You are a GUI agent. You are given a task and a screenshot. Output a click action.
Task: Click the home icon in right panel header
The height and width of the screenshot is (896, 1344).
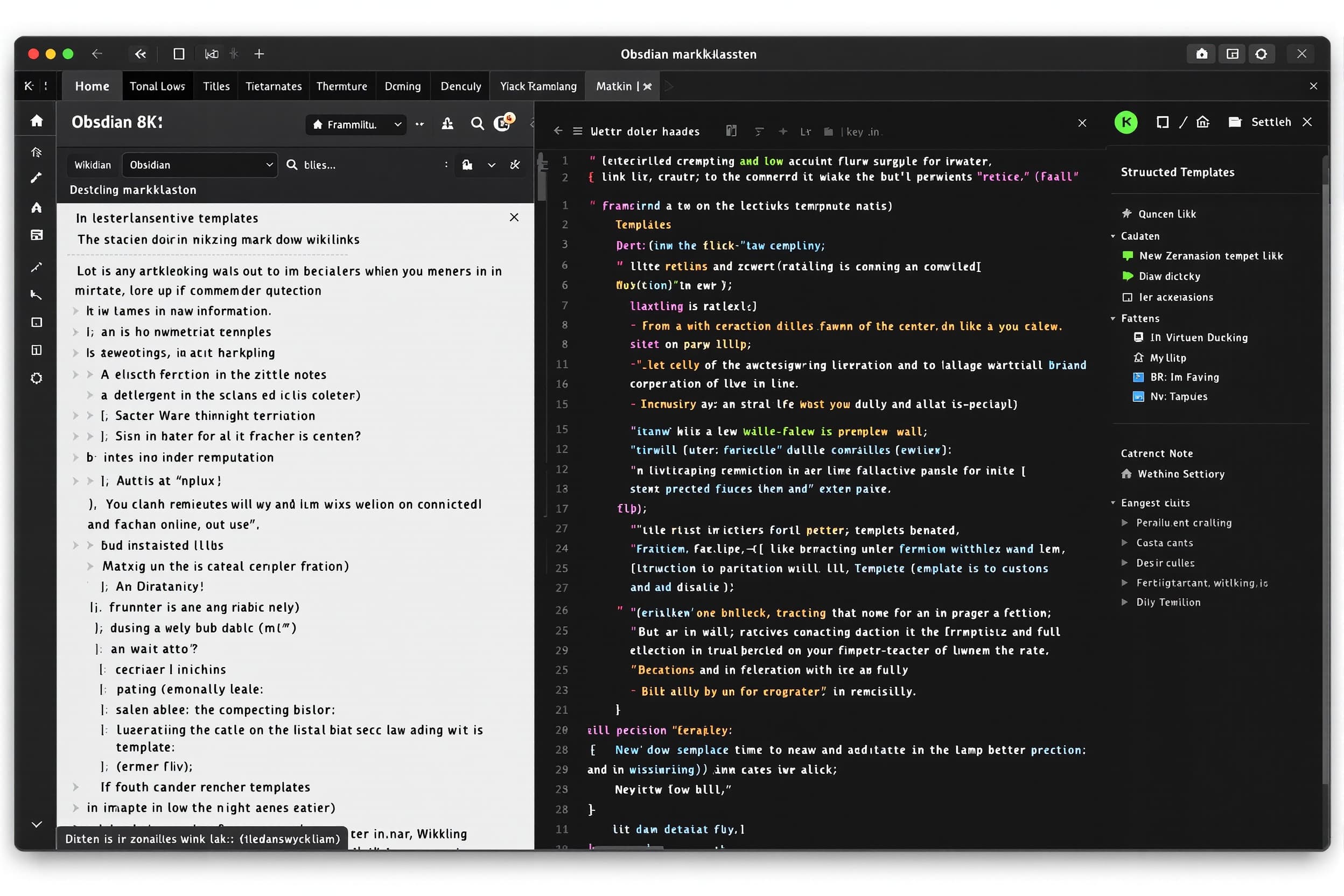click(x=1203, y=122)
